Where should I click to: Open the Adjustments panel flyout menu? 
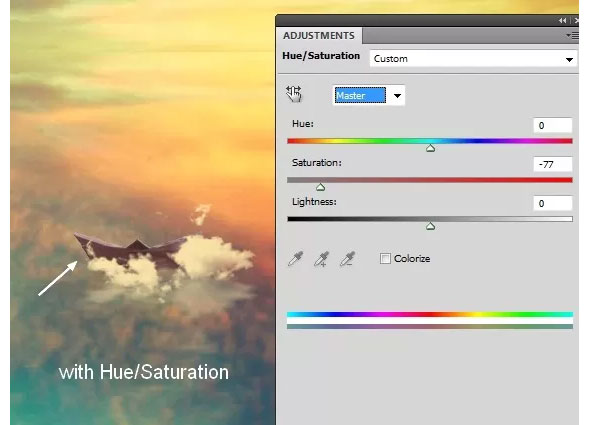(572, 35)
